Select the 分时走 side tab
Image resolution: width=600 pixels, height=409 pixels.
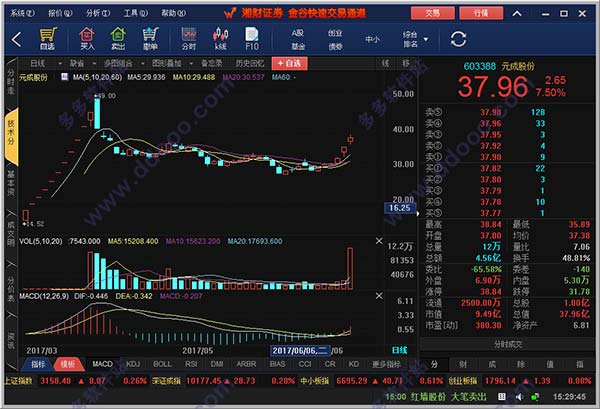coord(11,82)
